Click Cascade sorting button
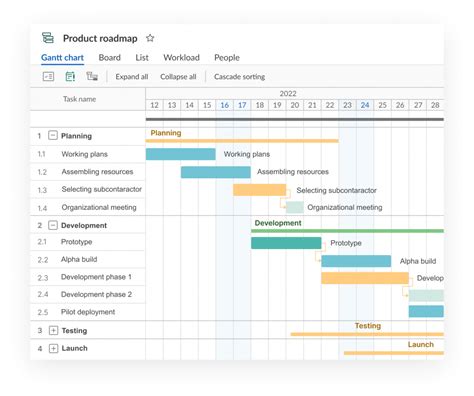 pos(239,77)
